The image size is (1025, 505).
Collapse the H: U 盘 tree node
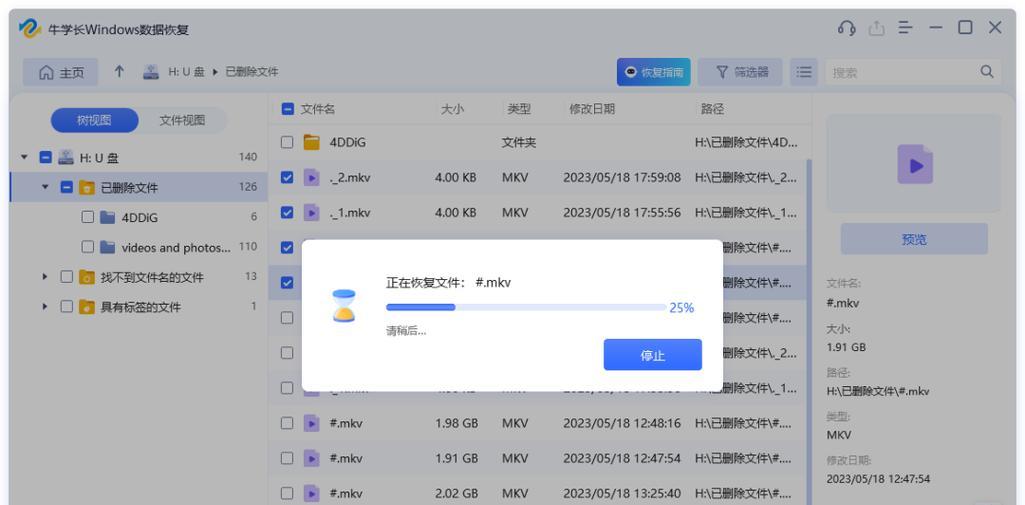click(x=24, y=157)
